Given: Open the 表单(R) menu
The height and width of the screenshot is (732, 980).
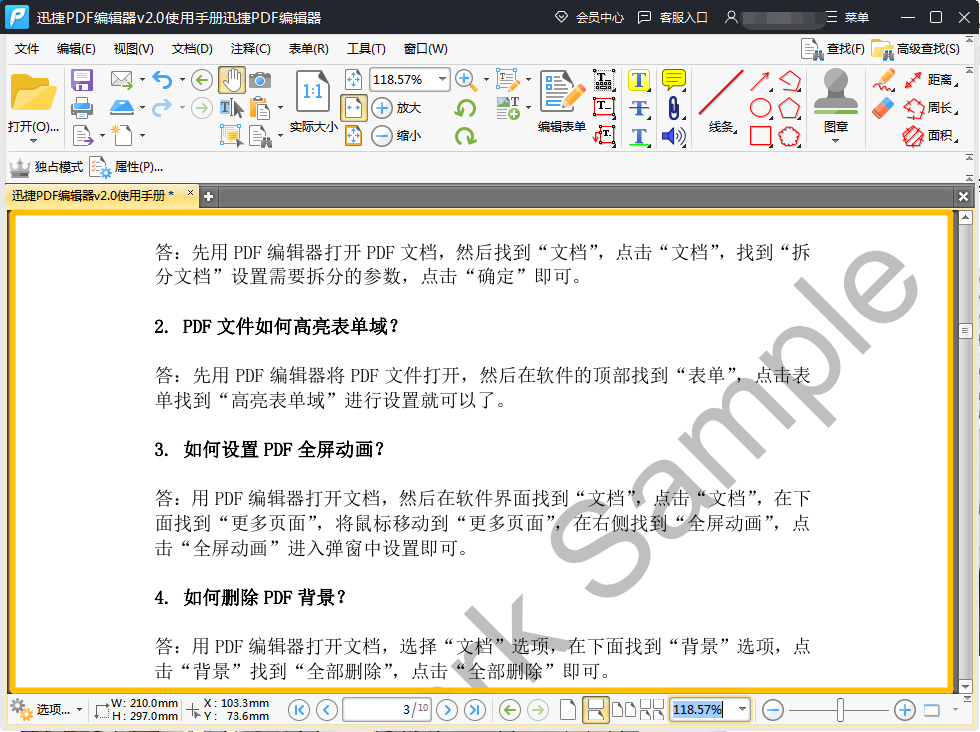Looking at the screenshot, I should [x=309, y=49].
